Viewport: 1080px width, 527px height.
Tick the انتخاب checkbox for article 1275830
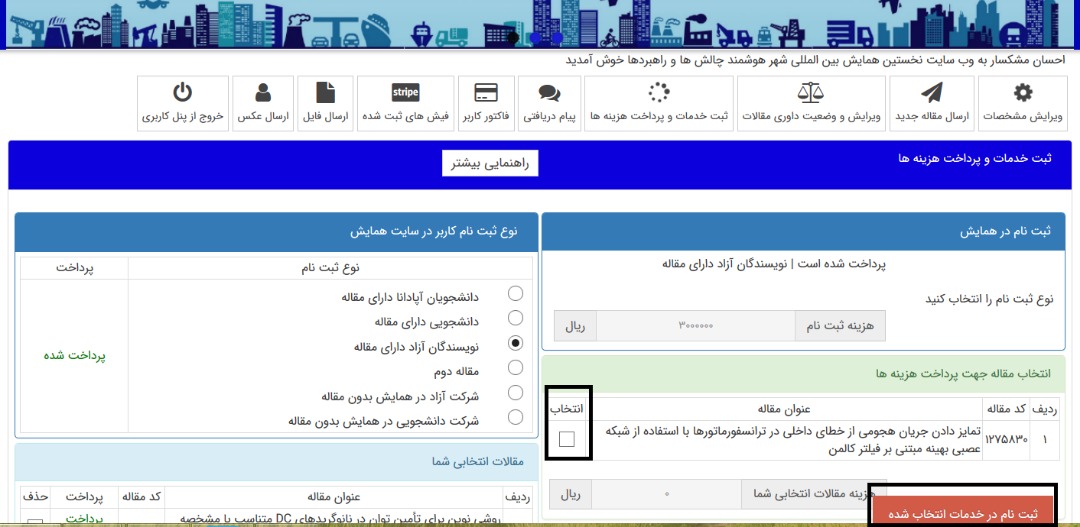(567, 439)
